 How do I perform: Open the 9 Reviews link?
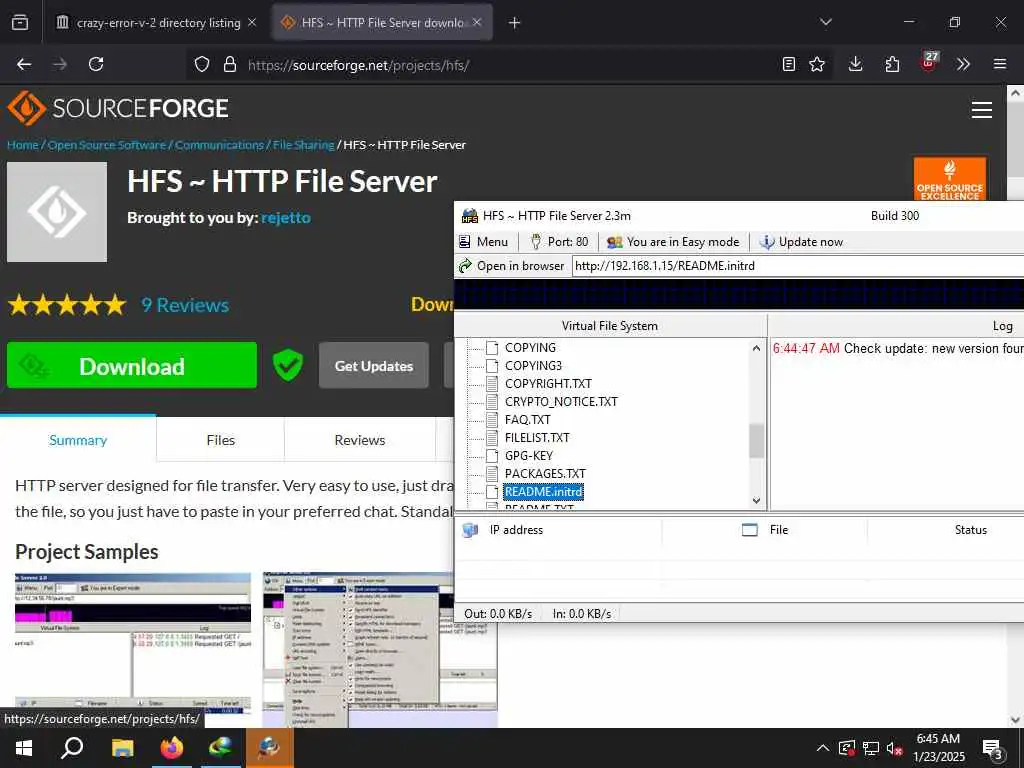pyautogui.click(x=185, y=305)
